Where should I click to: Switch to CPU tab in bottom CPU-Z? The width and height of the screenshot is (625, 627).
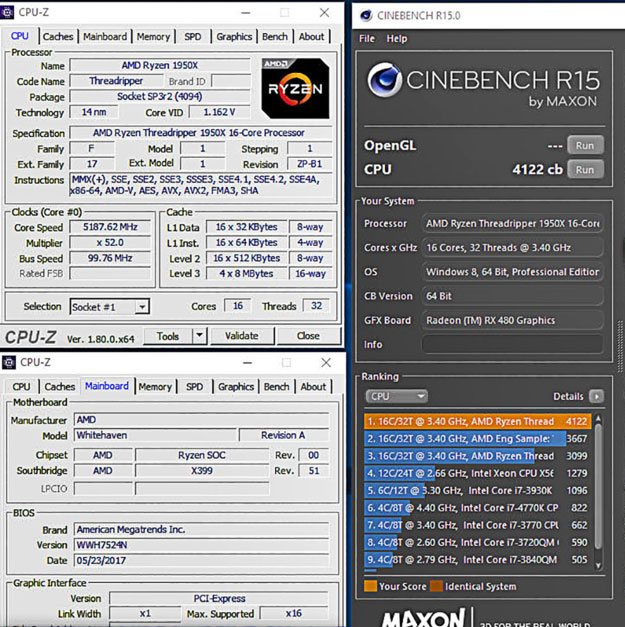(x=21, y=387)
